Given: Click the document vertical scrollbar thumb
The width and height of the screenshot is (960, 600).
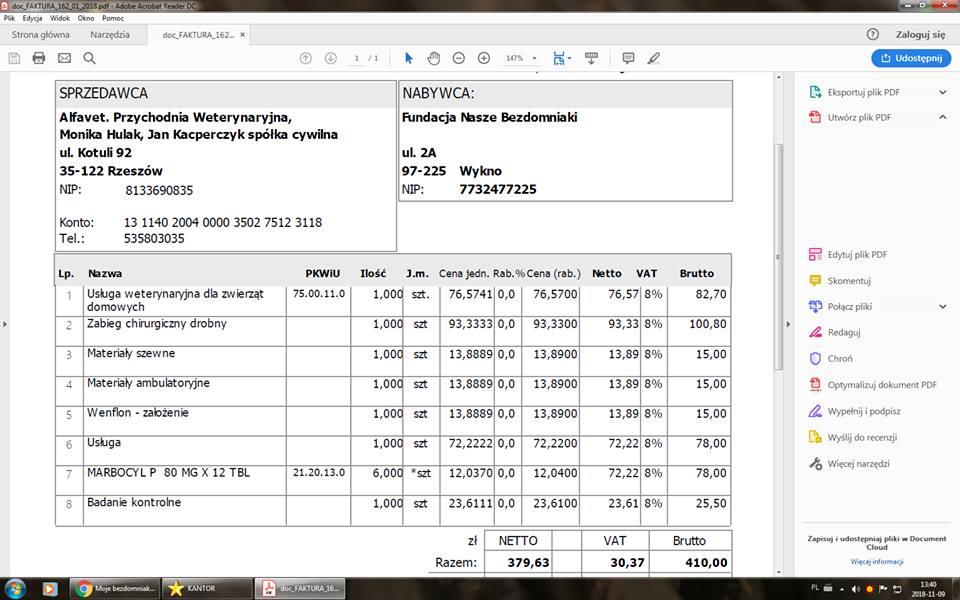Looking at the screenshot, I should coord(779,257).
